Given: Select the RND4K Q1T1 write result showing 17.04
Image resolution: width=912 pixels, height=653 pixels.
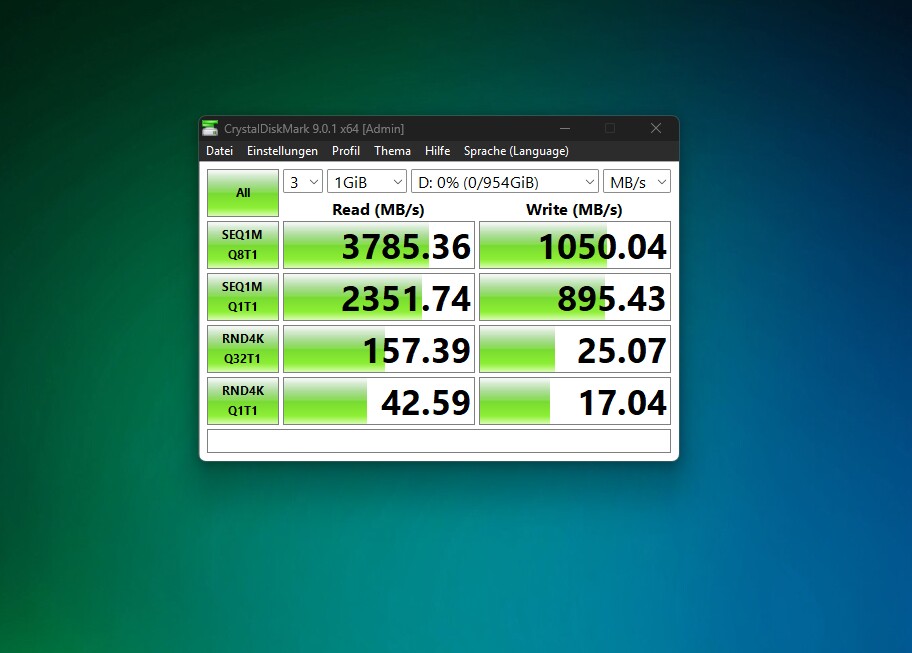Looking at the screenshot, I should pyautogui.click(x=574, y=400).
